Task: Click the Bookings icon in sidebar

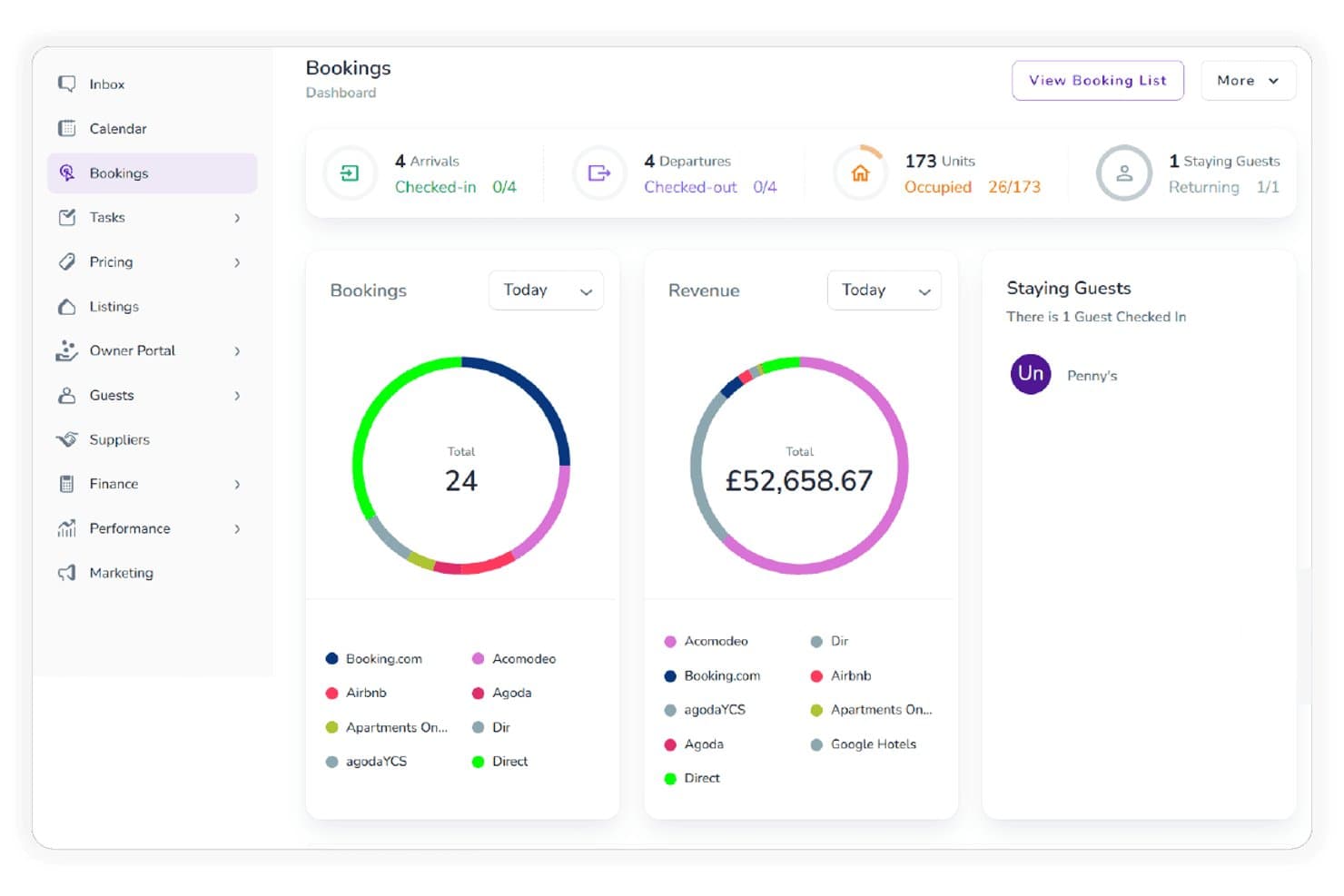Action: 66,172
